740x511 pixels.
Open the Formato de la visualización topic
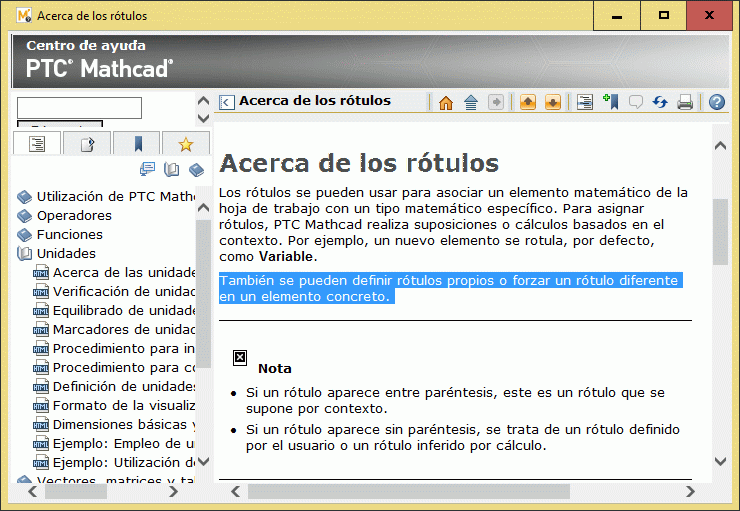(124, 405)
